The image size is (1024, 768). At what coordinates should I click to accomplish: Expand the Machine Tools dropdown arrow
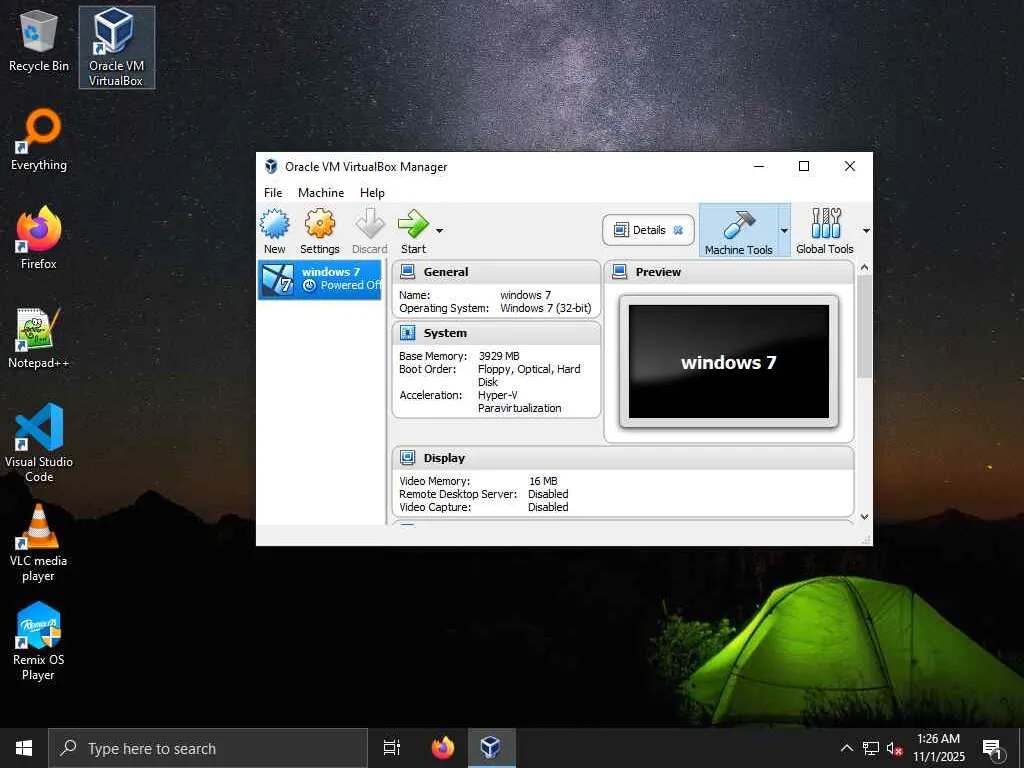click(x=784, y=231)
